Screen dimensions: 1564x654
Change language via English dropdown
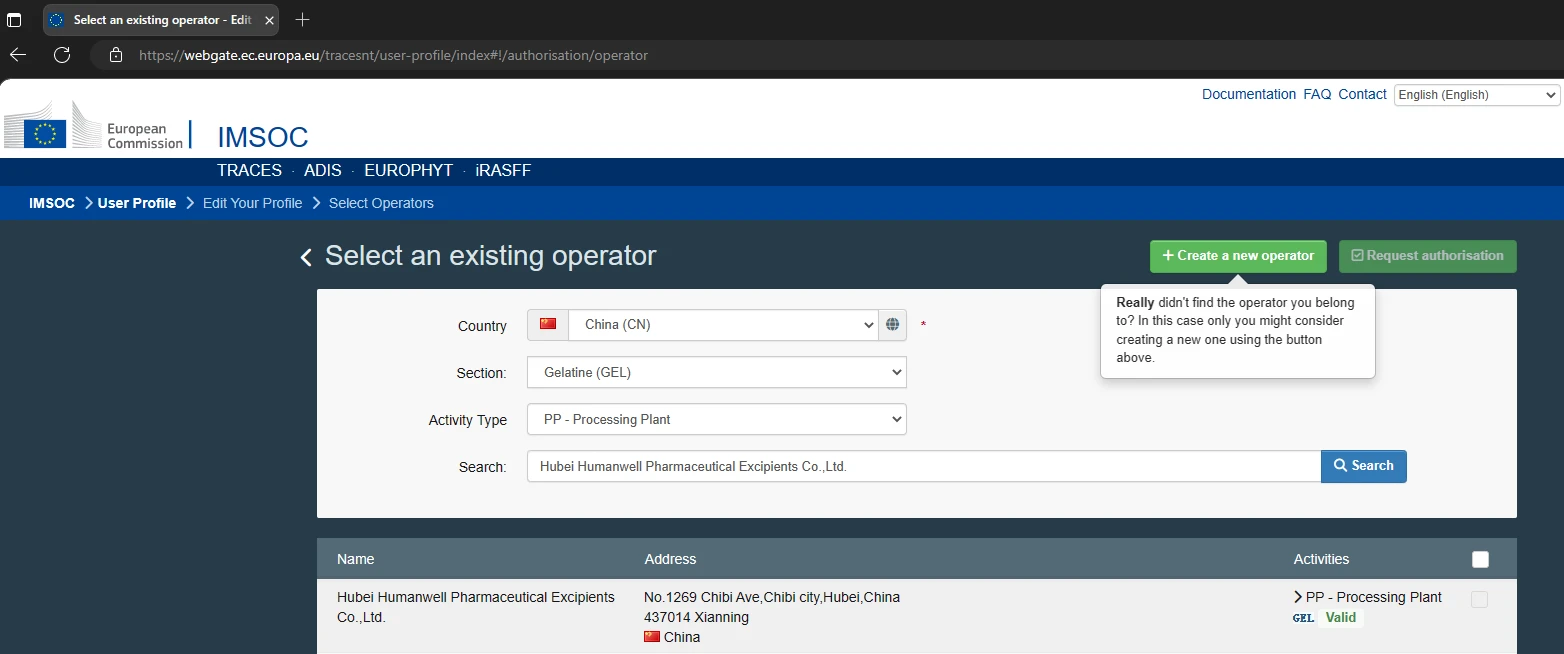pyautogui.click(x=1477, y=95)
